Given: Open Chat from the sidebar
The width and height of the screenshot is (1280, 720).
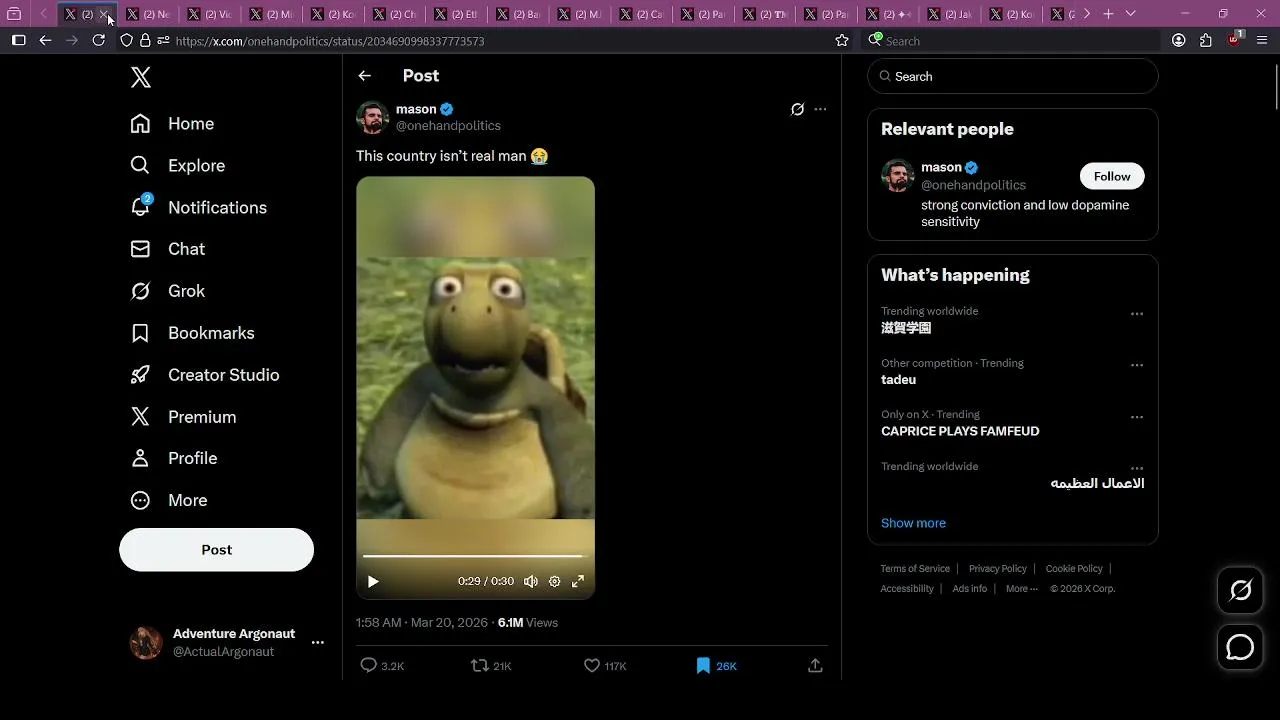Looking at the screenshot, I should pyautogui.click(x=167, y=249).
